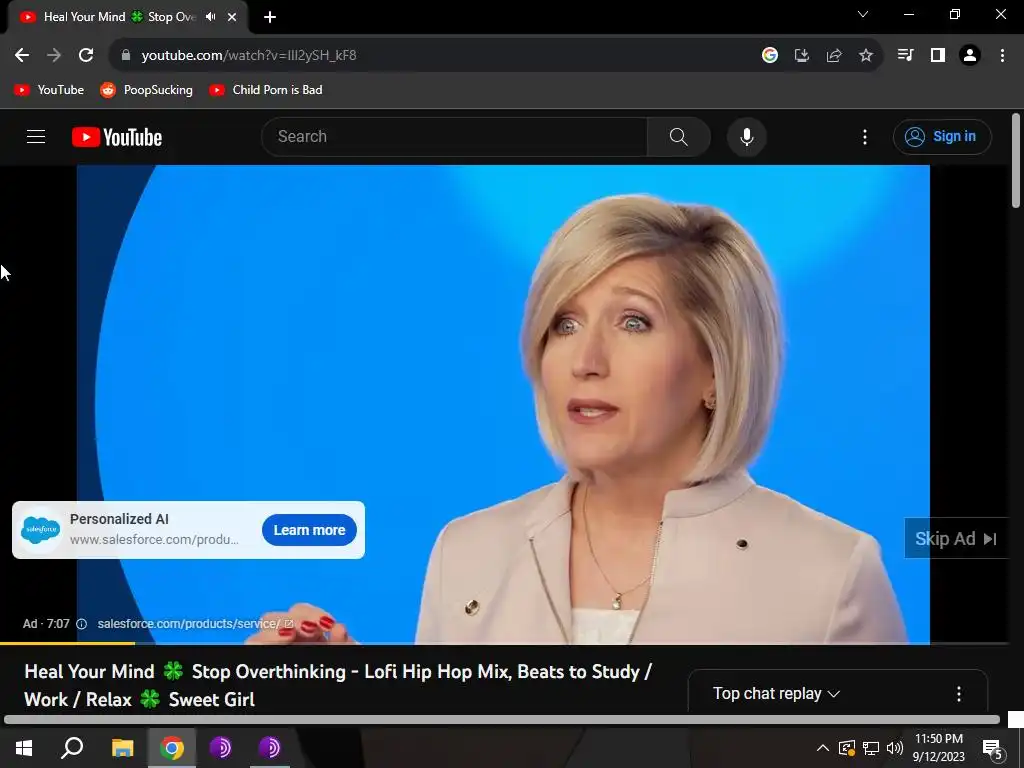Open the chat replay three-dot options
Image resolution: width=1024 pixels, height=768 pixels.
959,694
